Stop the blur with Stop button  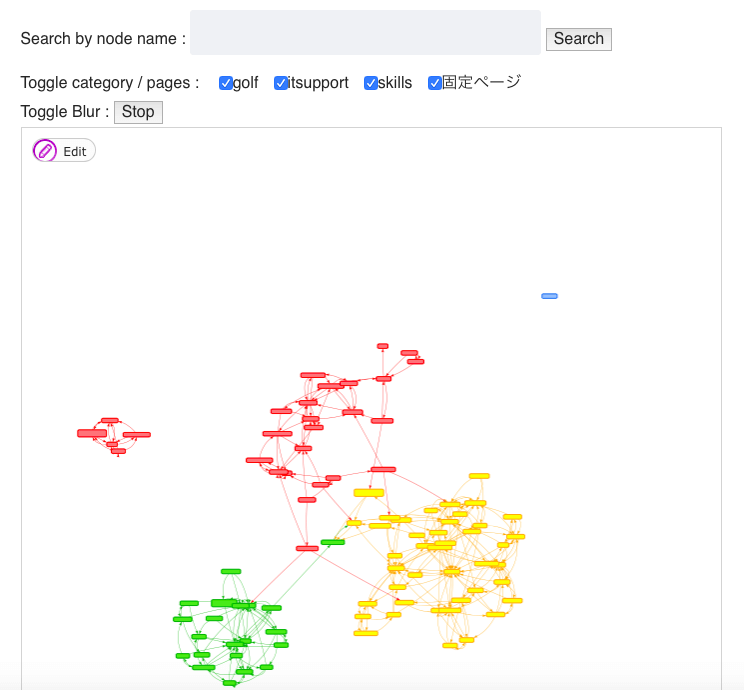[138, 112]
